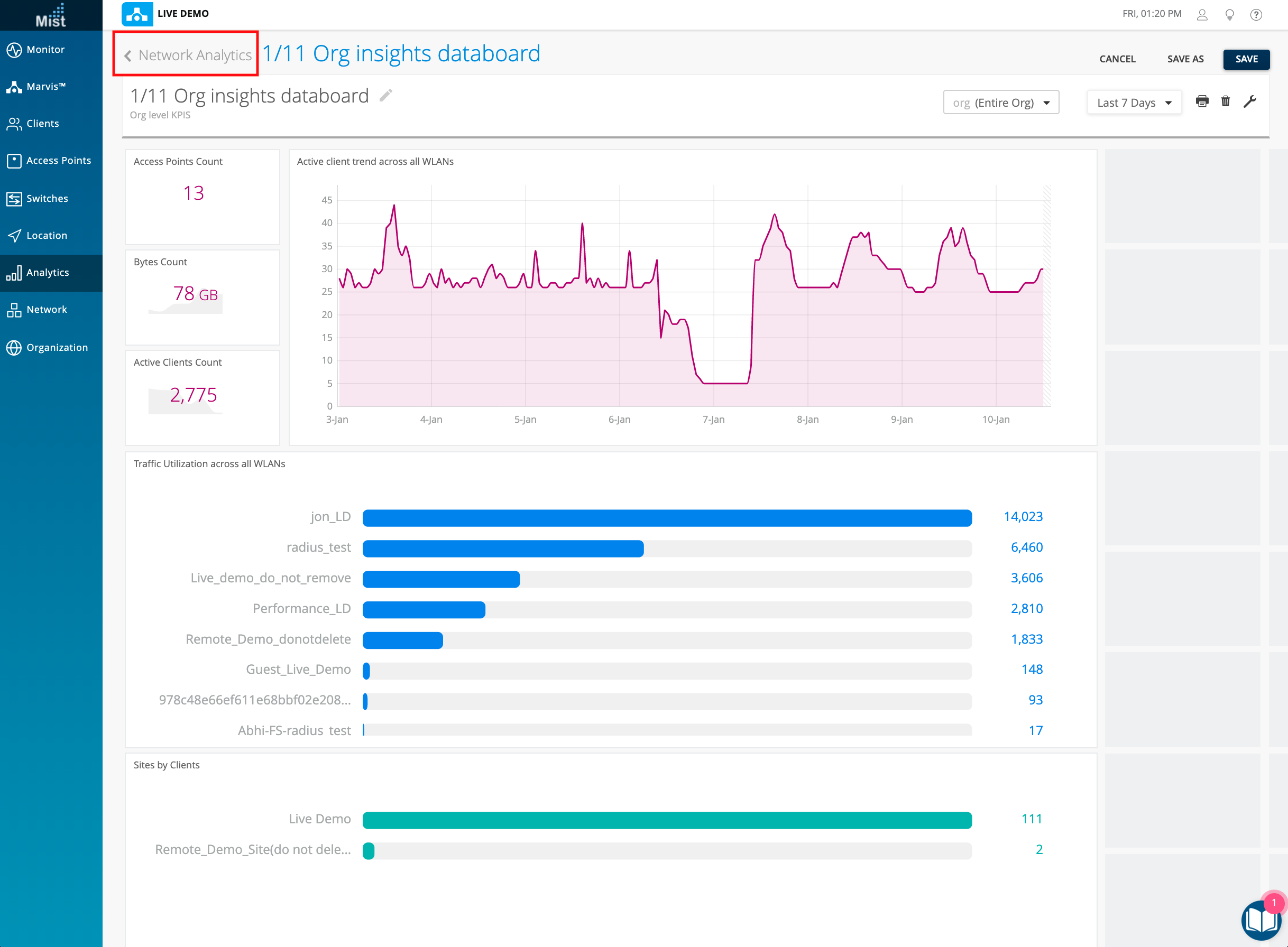Open the Monitor menu item
This screenshot has height=947, width=1288.
(46, 49)
